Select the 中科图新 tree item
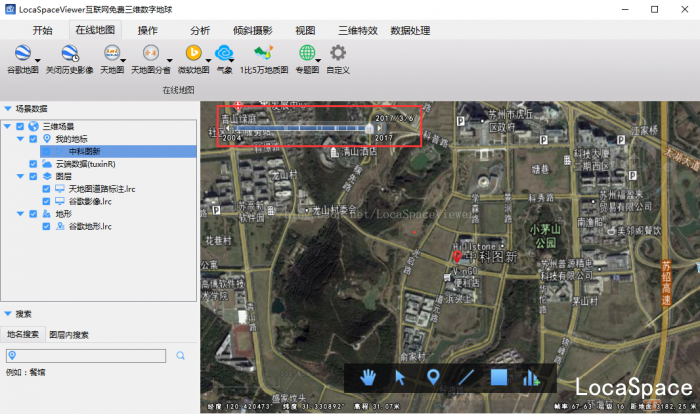700x414 pixels. (x=118, y=151)
